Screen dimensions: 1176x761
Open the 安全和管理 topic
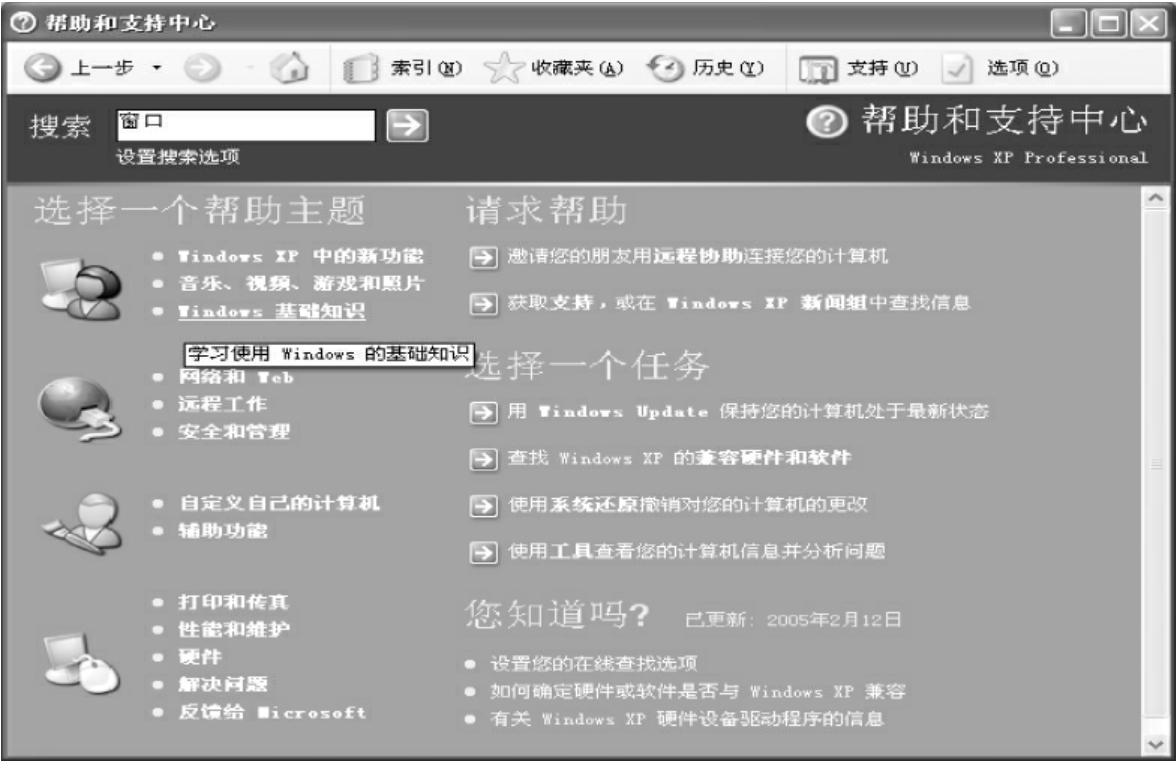point(234,432)
